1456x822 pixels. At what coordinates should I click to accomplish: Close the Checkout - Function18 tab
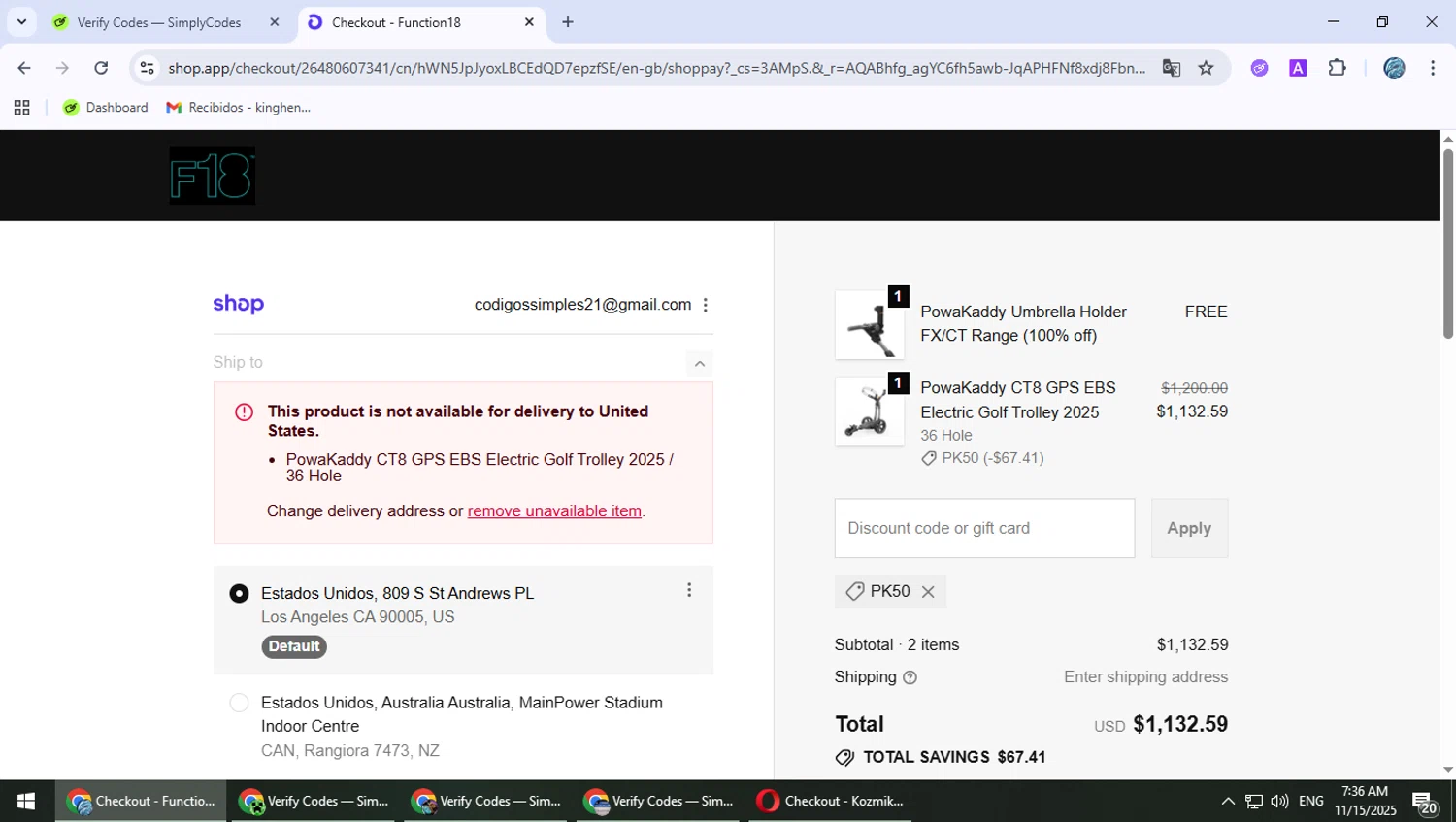(x=529, y=22)
